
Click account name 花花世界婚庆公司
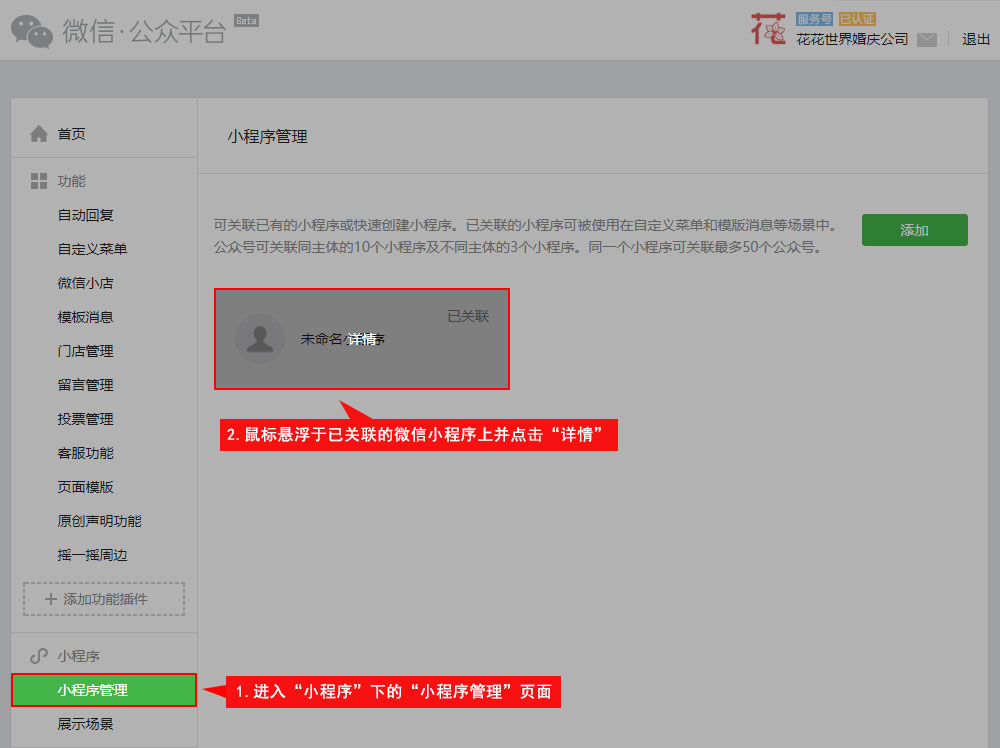coord(852,40)
